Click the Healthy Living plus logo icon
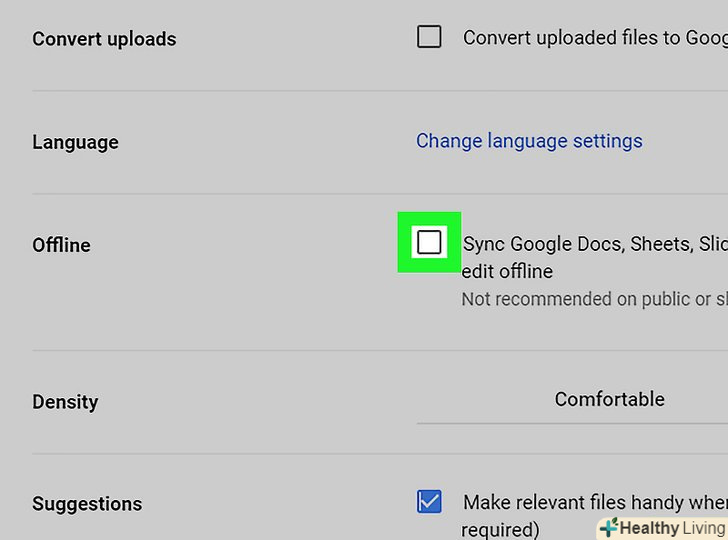Screen dimensions: 728x540 pos(608,528)
